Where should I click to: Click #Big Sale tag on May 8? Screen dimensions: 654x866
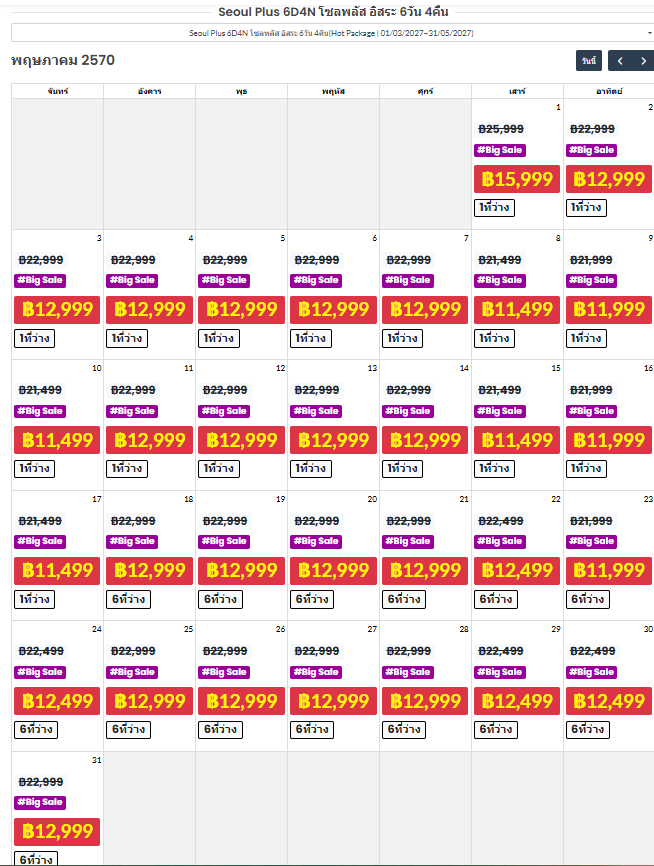coord(500,281)
